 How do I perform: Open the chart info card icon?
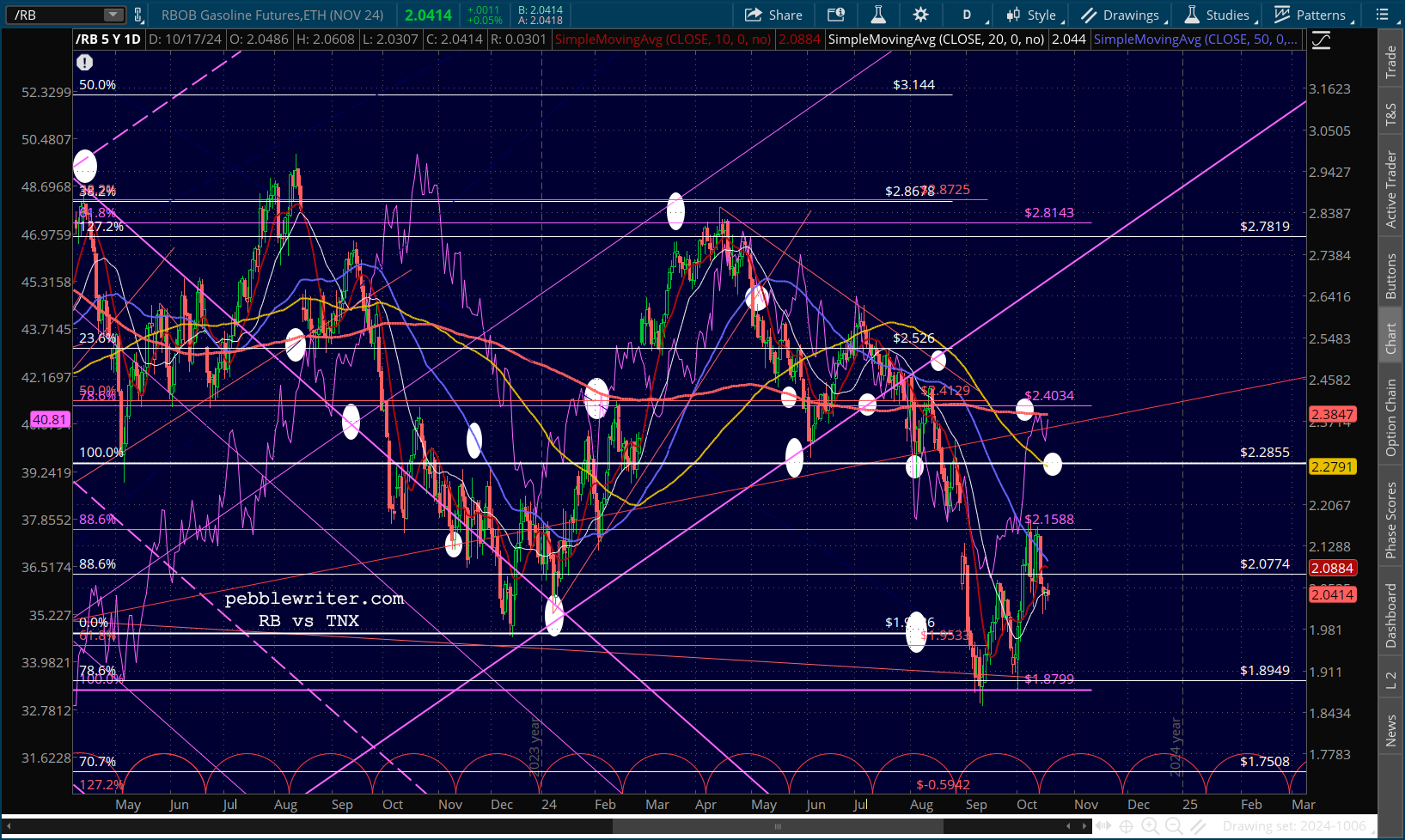coord(836,15)
